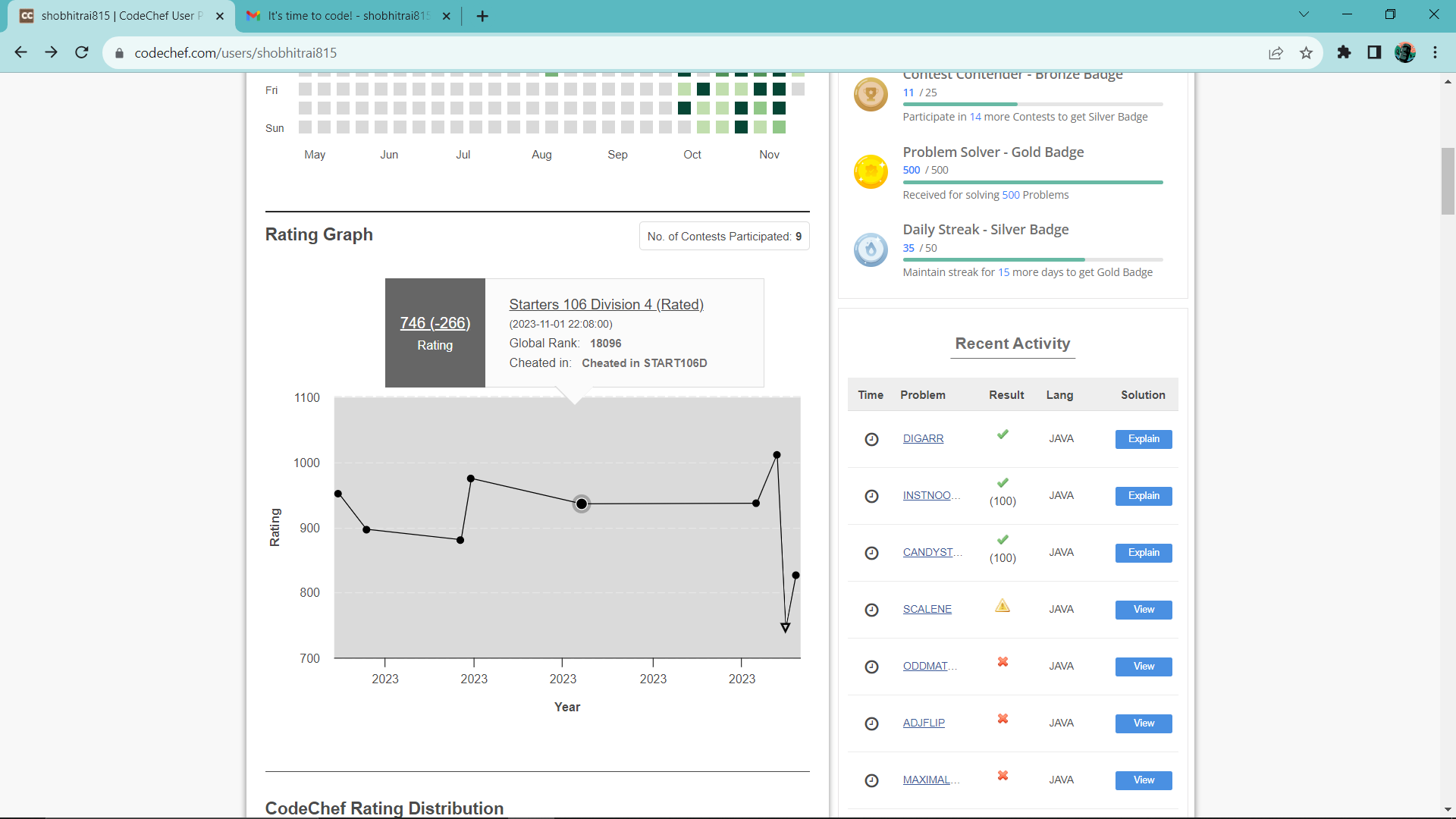The image size is (1456, 819).
Task: Open a new browser tab
Action: click(x=482, y=16)
